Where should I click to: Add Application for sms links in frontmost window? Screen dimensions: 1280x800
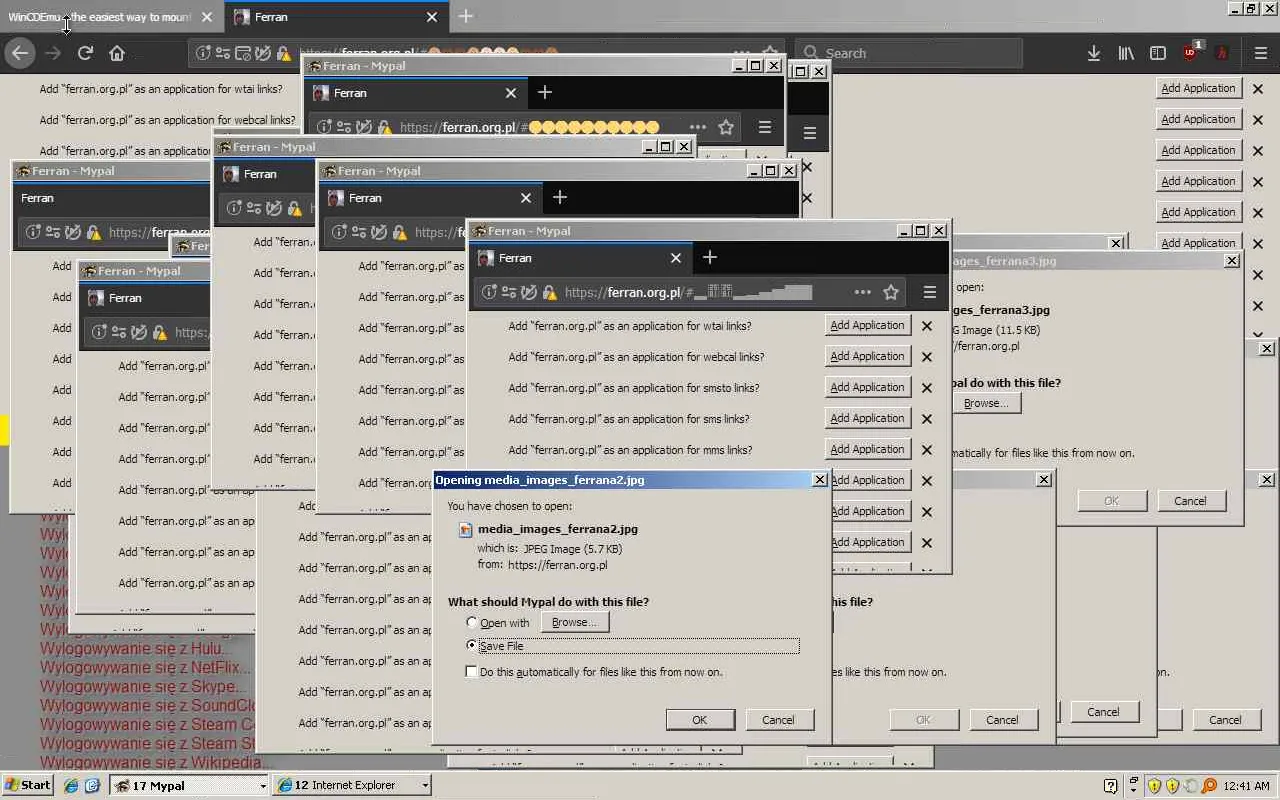(x=867, y=418)
